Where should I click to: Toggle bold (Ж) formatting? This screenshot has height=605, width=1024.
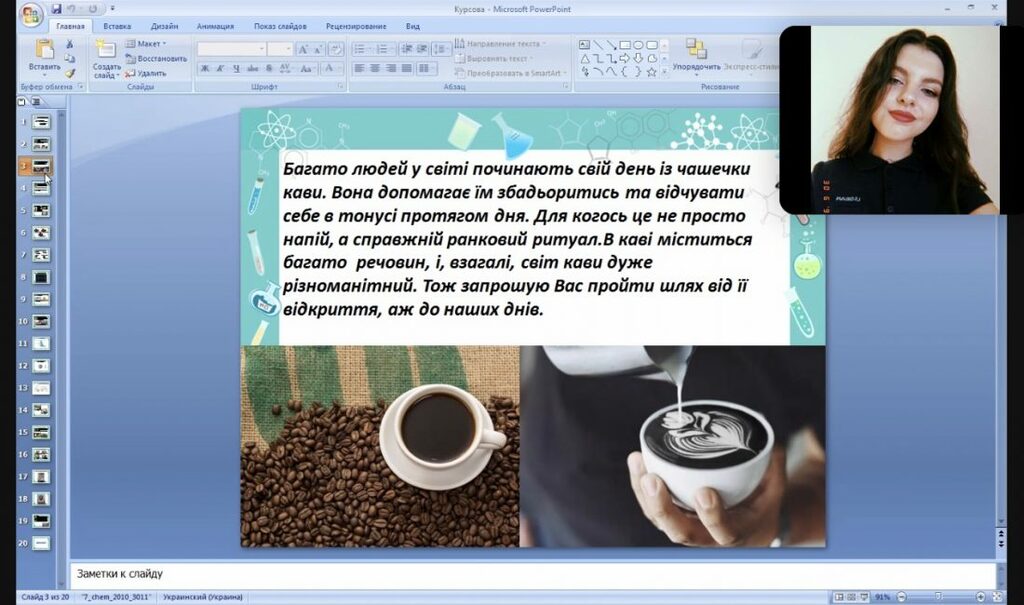click(x=204, y=69)
